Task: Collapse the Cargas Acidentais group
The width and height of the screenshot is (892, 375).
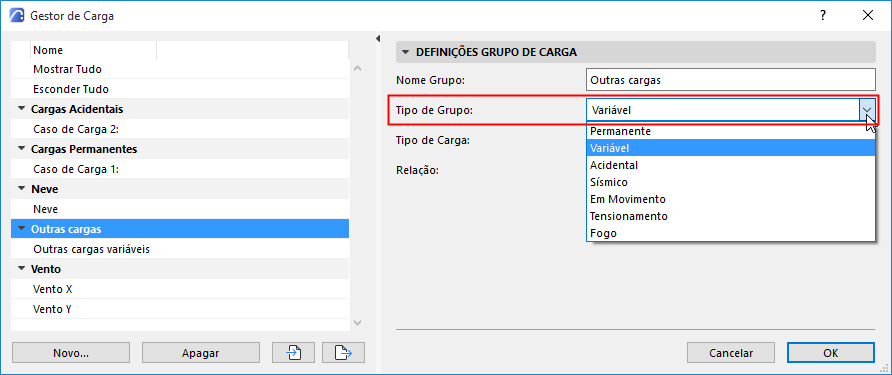Action: pos(22,109)
